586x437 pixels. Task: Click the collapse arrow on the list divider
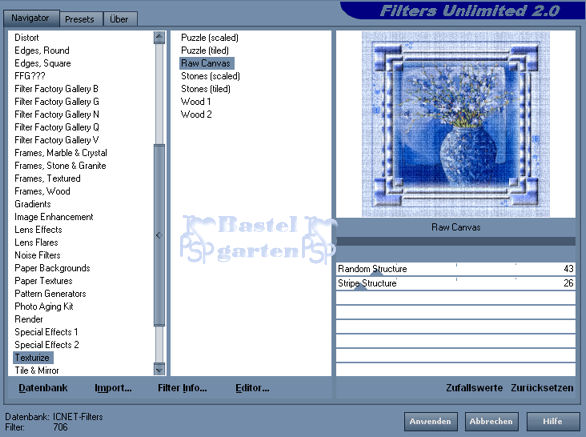(x=158, y=236)
